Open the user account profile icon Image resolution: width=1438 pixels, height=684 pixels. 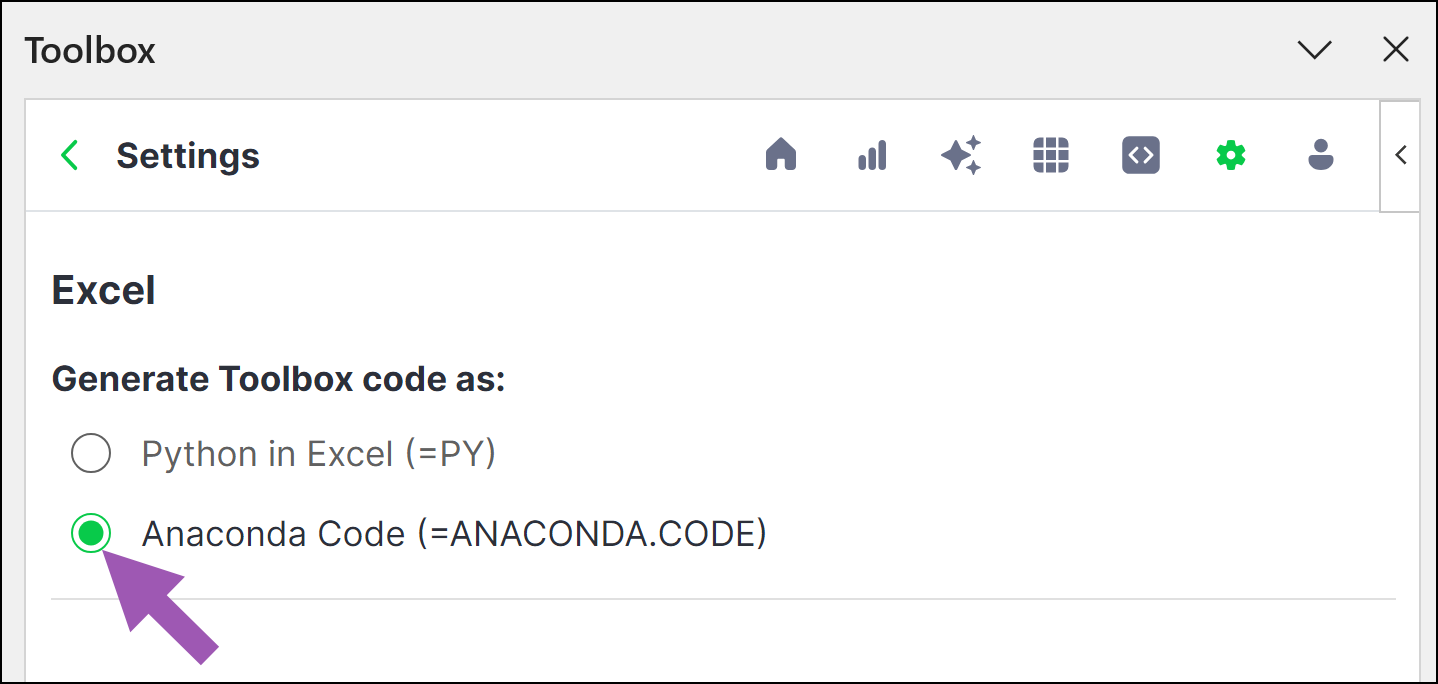[x=1321, y=155]
